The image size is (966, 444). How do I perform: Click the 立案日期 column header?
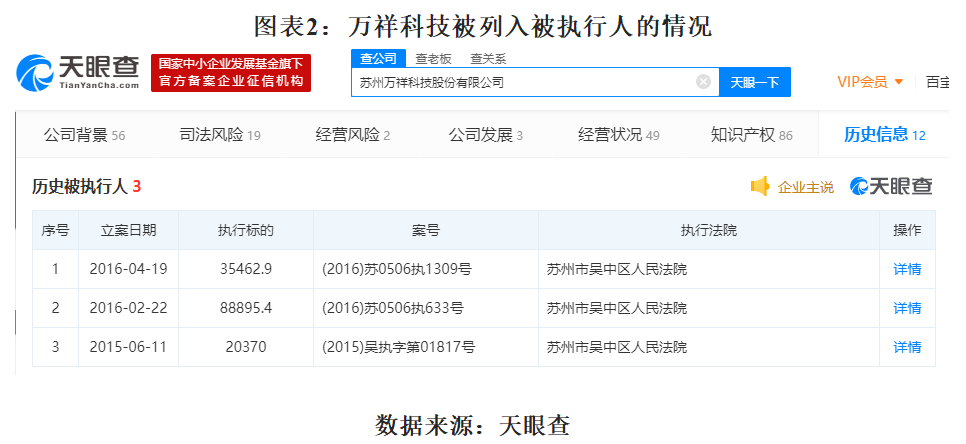[x=128, y=230]
